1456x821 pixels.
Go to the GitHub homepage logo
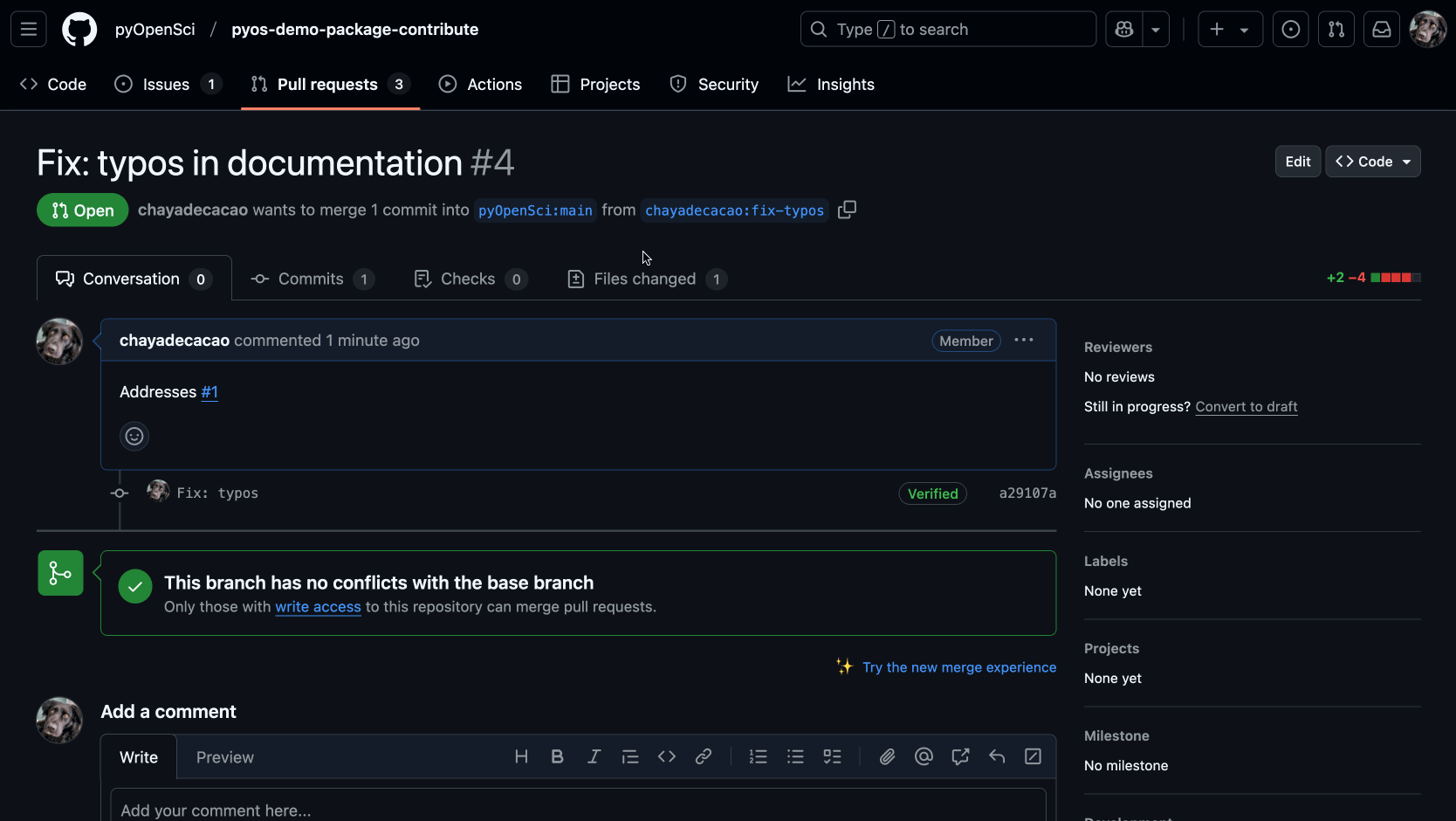pyautogui.click(x=79, y=29)
